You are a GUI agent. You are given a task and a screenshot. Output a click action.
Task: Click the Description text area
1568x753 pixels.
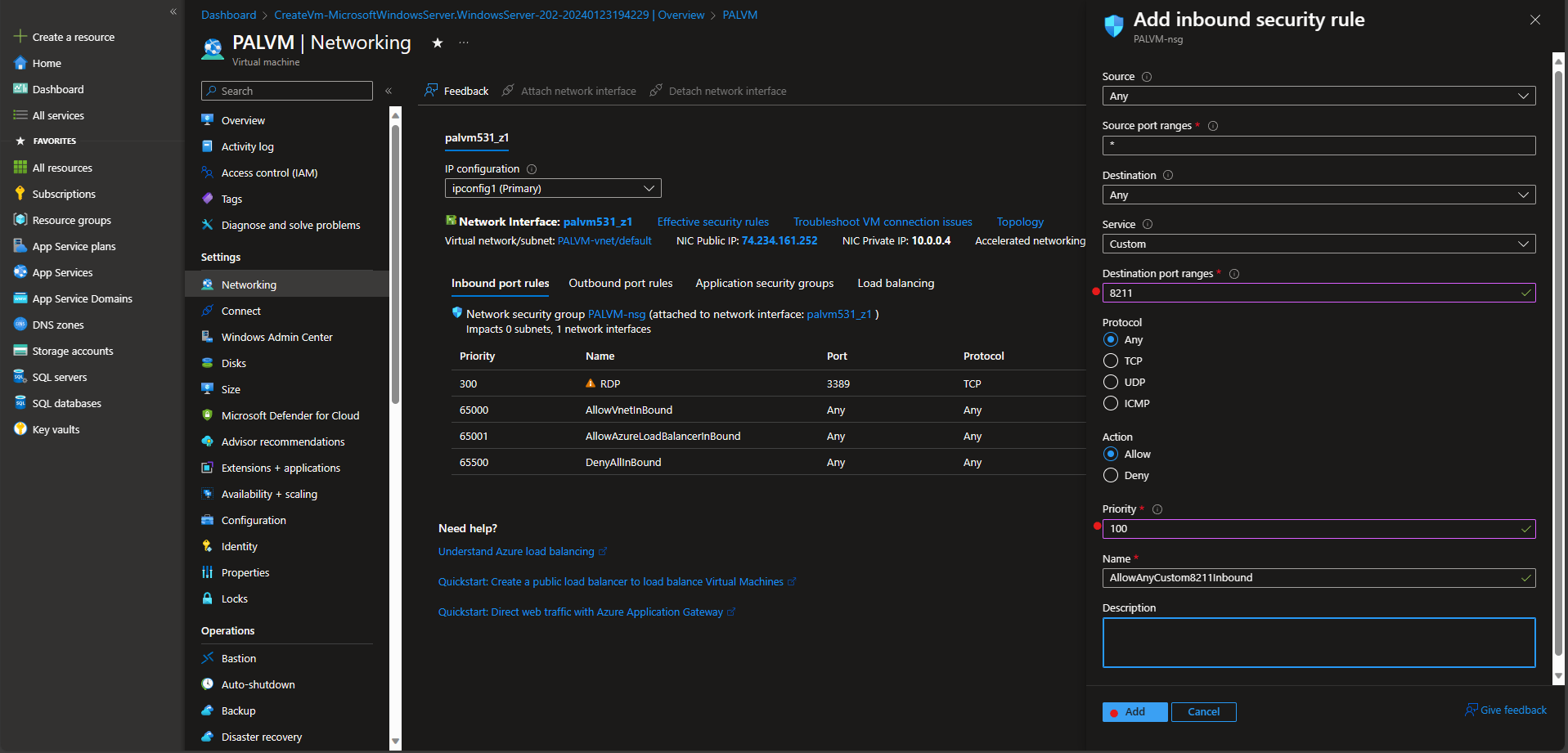pyautogui.click(x=1319, y=643)
